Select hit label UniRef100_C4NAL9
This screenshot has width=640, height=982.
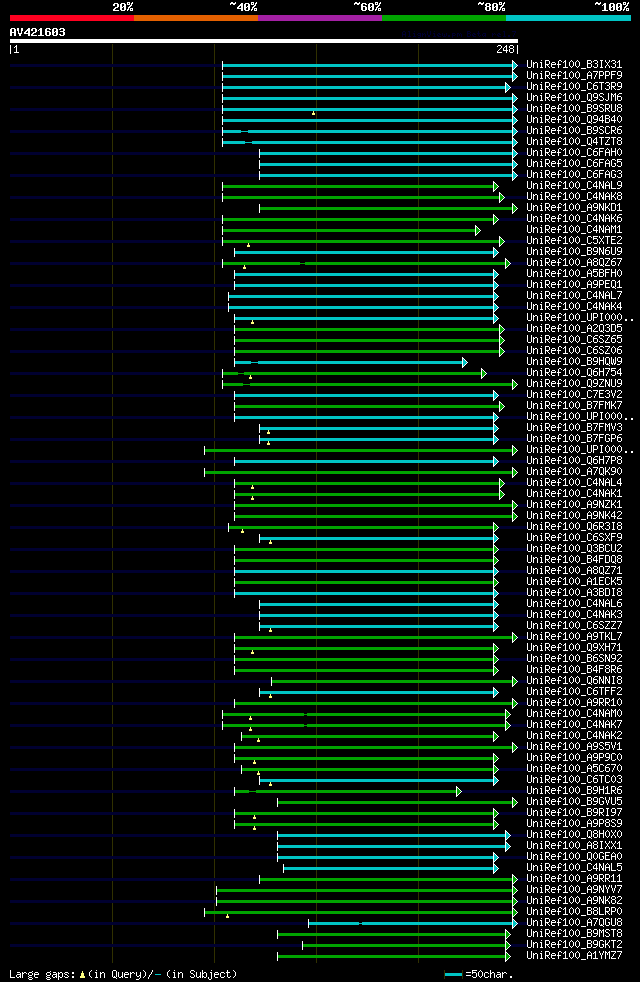(x=574, y=185)
